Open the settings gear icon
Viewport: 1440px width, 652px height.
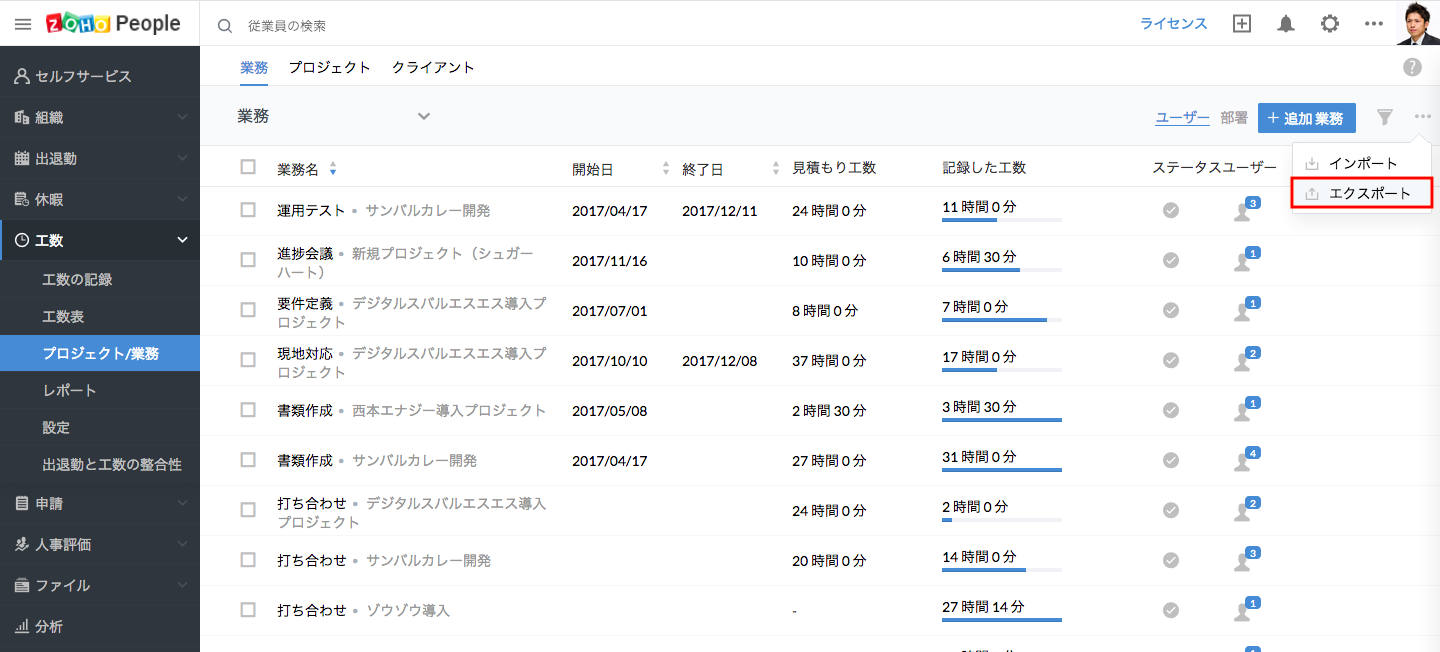click(x=1329, y=24)
